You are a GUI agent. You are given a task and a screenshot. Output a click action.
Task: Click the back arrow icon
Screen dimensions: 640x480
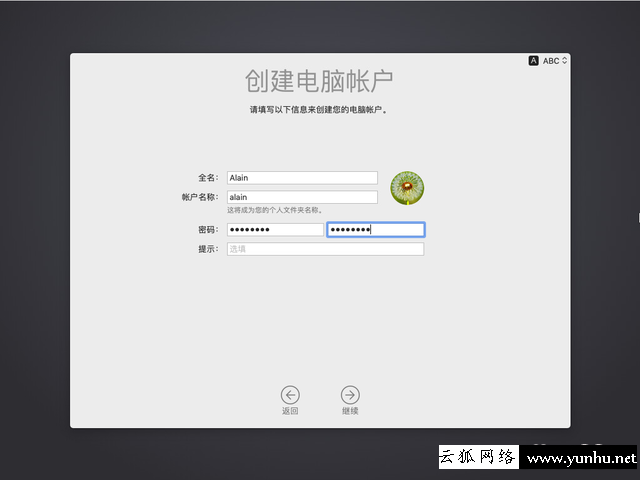[x=290, y=395]
